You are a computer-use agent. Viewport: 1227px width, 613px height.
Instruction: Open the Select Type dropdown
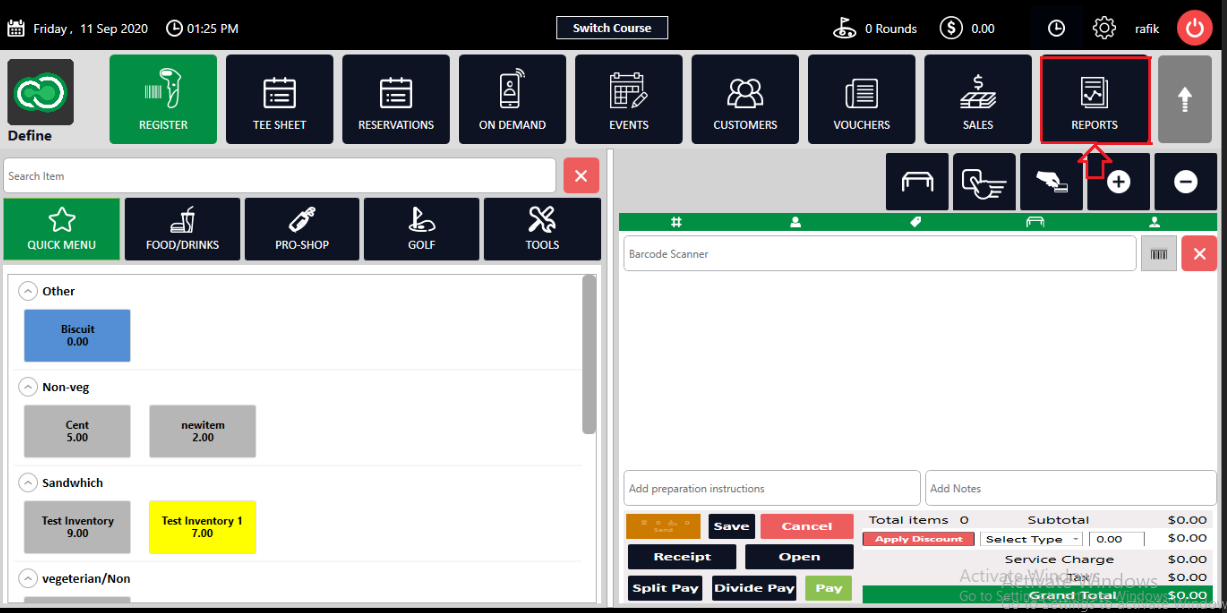(1031, 539)
